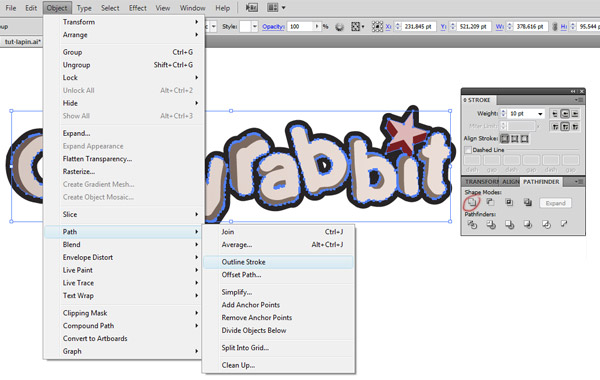600x380 pixels.
Task: Click the Unite shape mode icon
Action: pos(472,202)
